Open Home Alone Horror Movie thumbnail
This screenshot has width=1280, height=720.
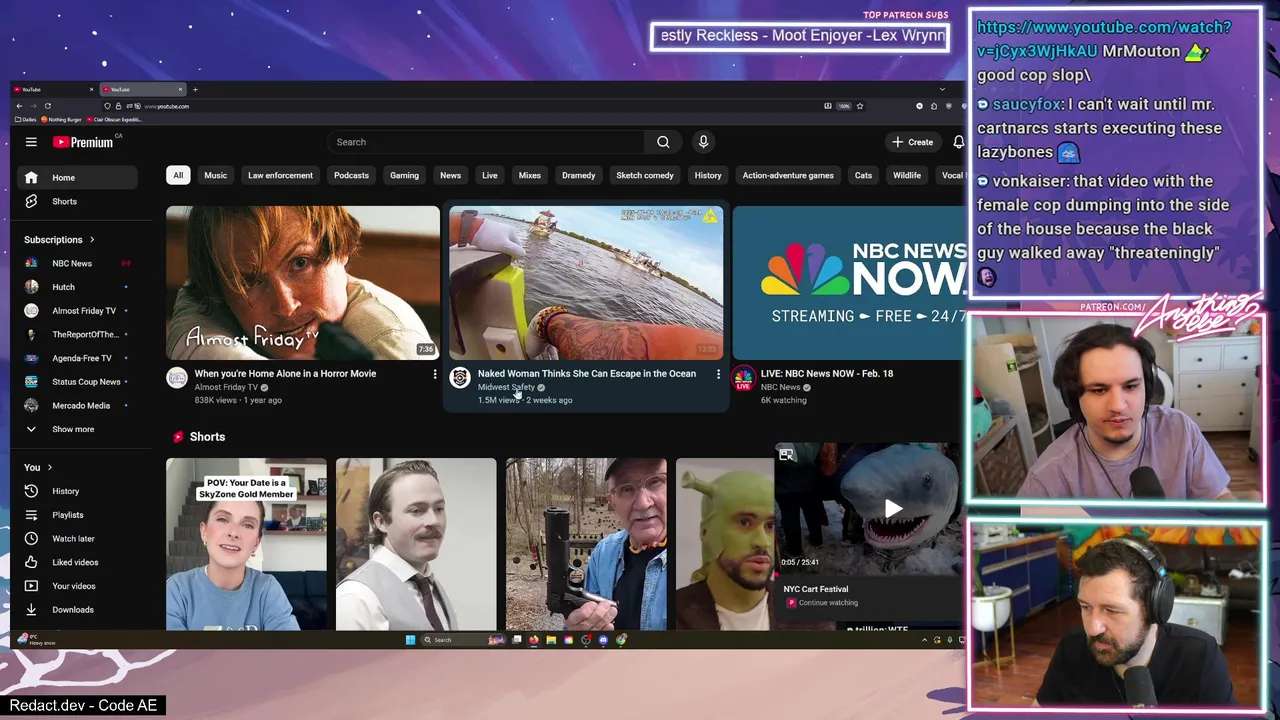[303, 283]
